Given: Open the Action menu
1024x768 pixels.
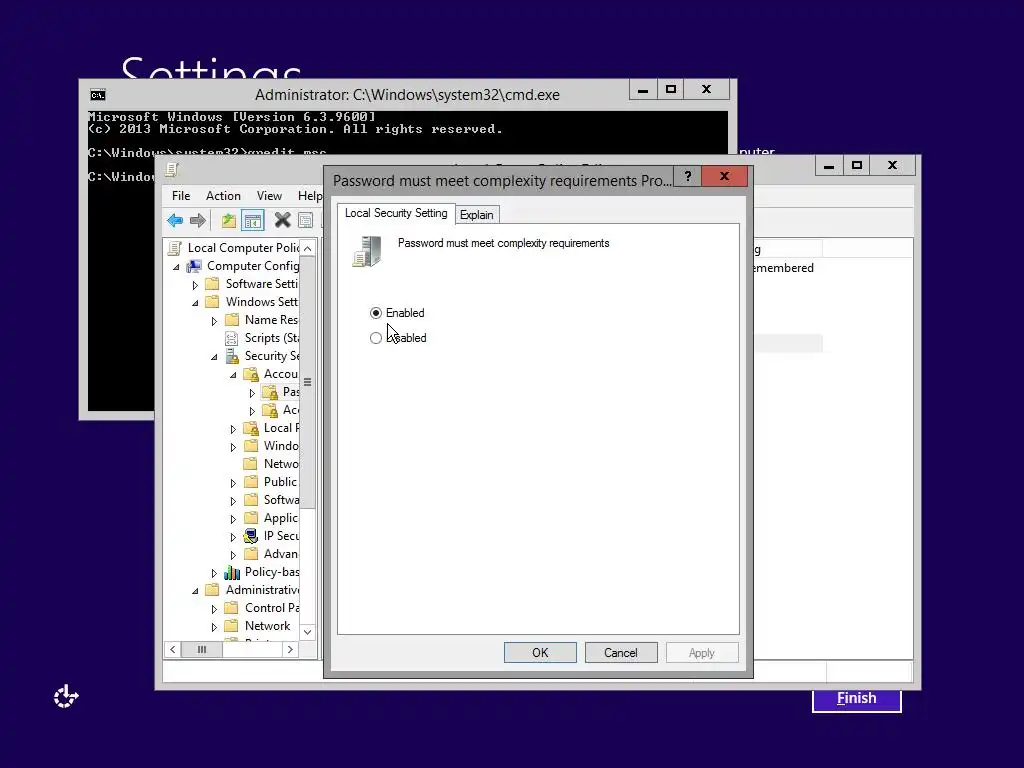Looking at the screenshot, I should (x=223, y=196).
